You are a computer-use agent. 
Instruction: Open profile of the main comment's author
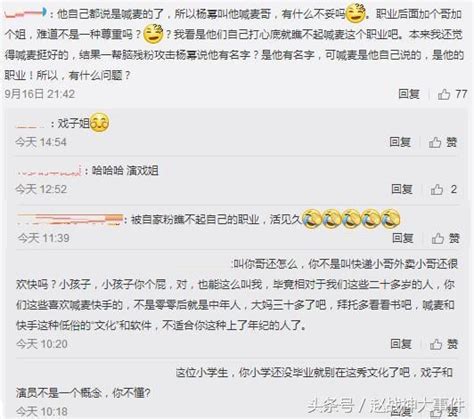(25, 13)
